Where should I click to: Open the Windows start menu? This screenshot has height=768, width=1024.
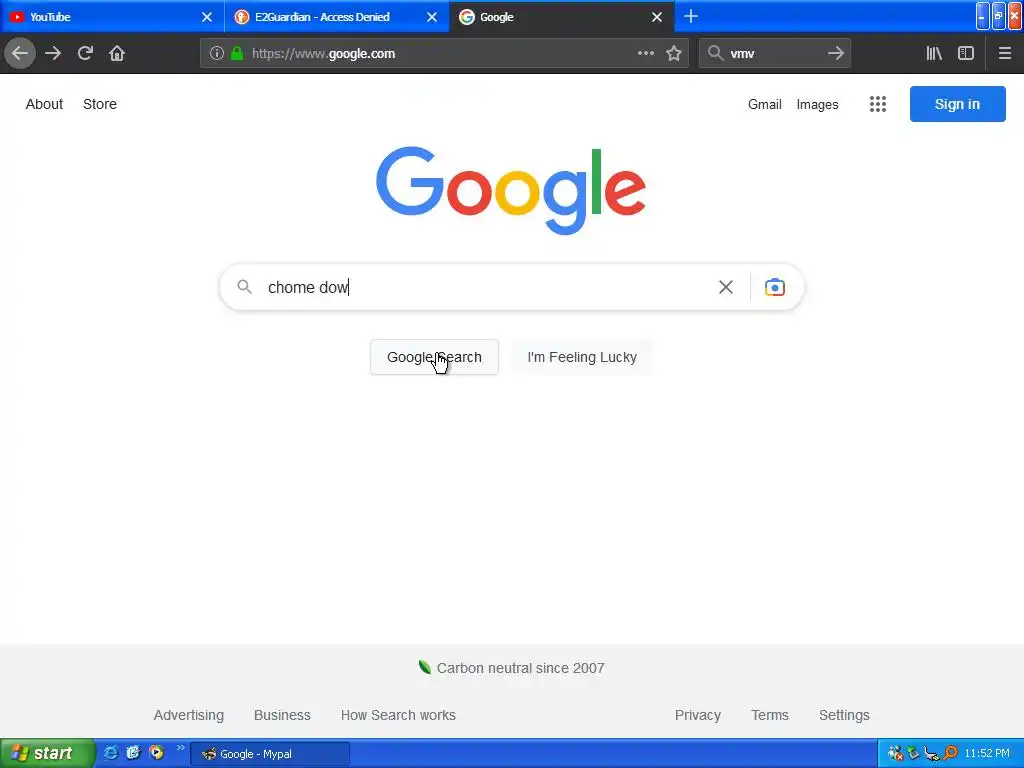[46, 753]
